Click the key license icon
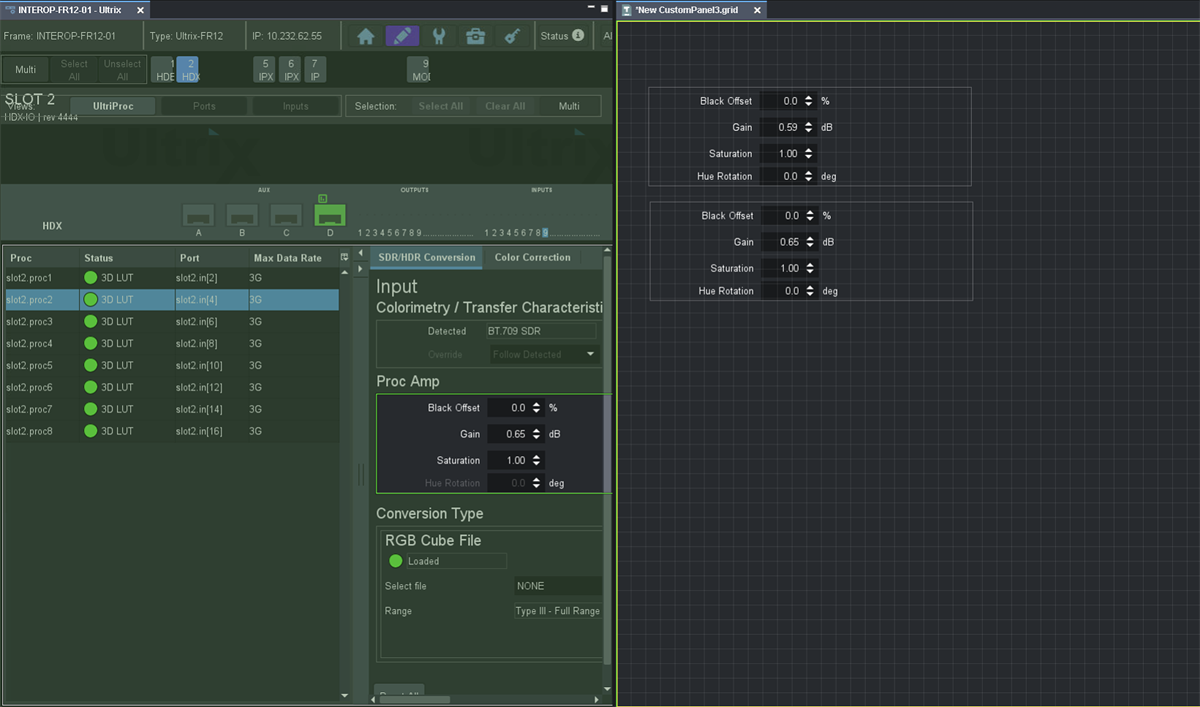Viewport: 1200px width, 707px height. (512, 36)
